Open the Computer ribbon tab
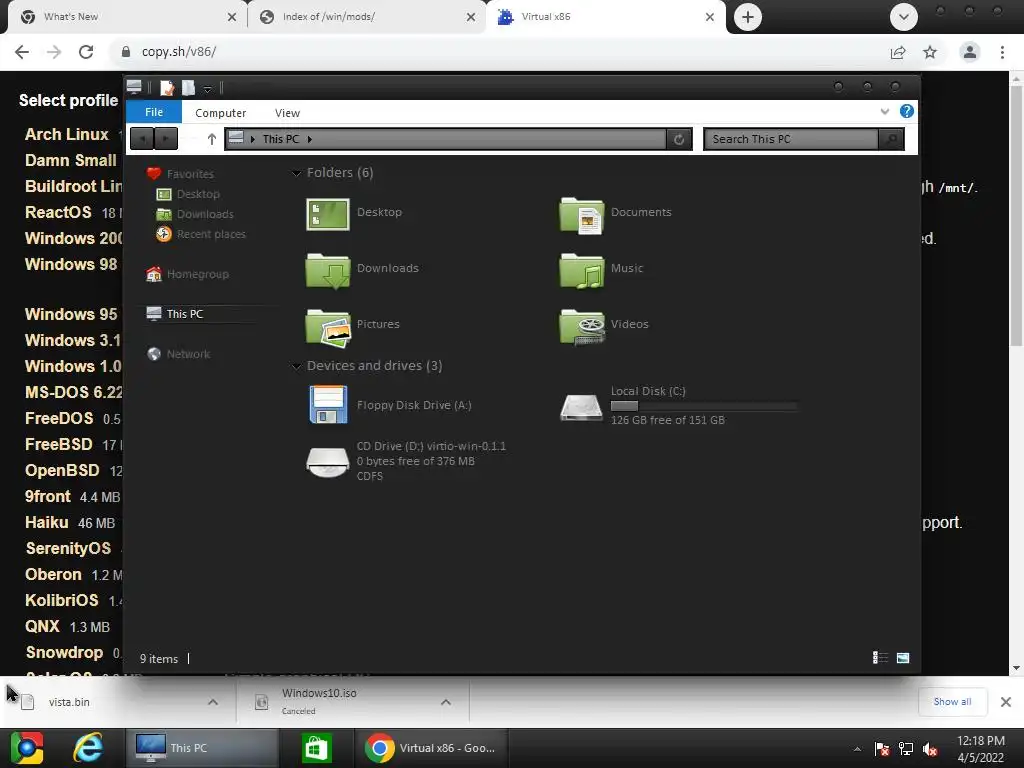 pyautogui.click(x=221, y=112)
